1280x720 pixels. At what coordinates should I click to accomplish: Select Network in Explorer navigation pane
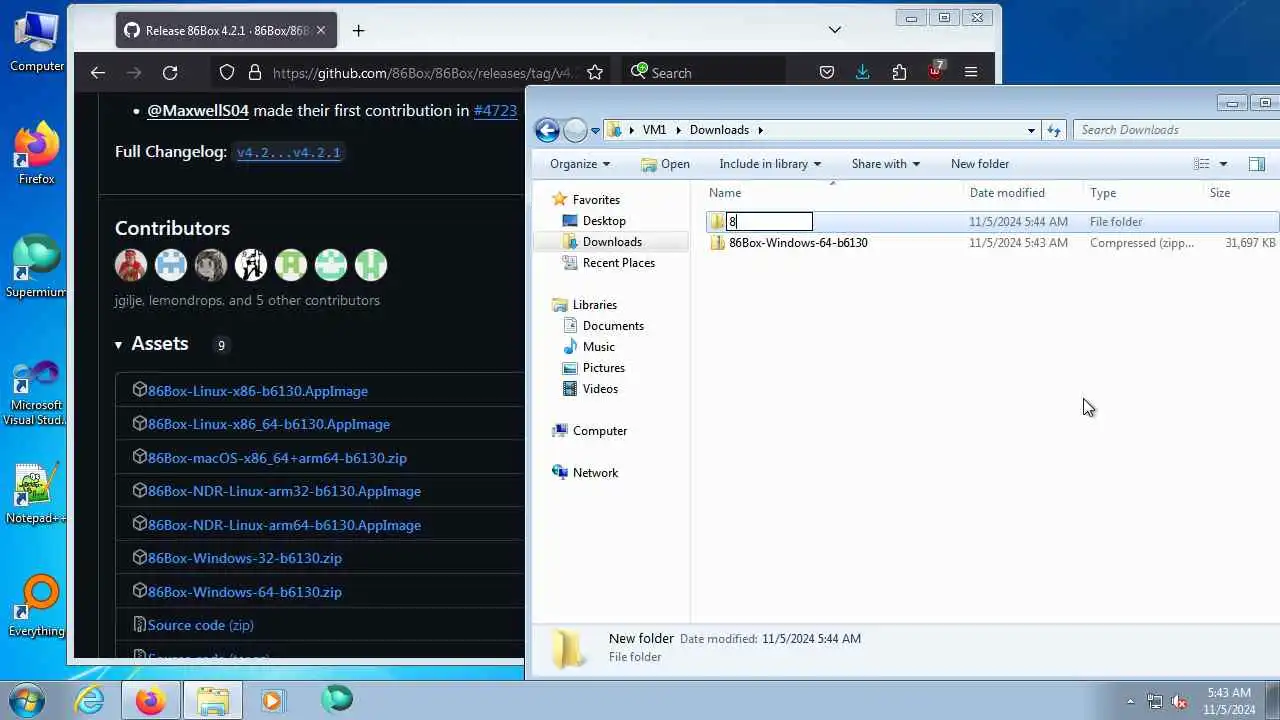coord(595,473)
